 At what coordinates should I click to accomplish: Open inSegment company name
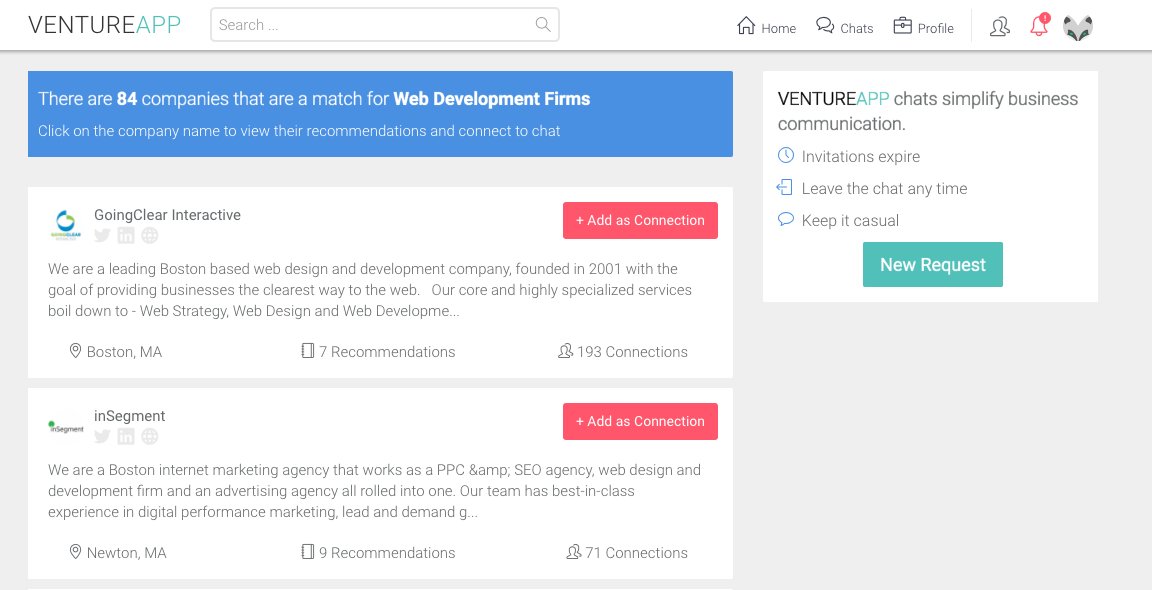(x=129, y=416)
